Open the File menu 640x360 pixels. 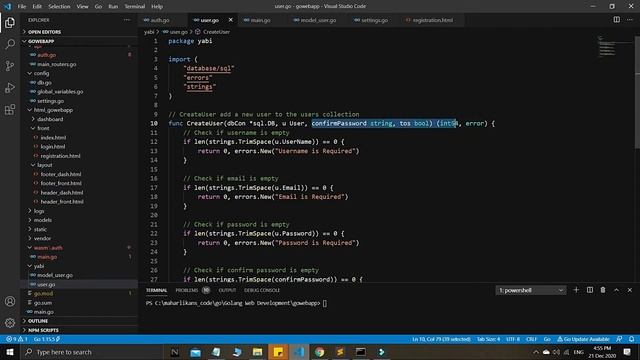pyautogui.click(x=22, y=7)
